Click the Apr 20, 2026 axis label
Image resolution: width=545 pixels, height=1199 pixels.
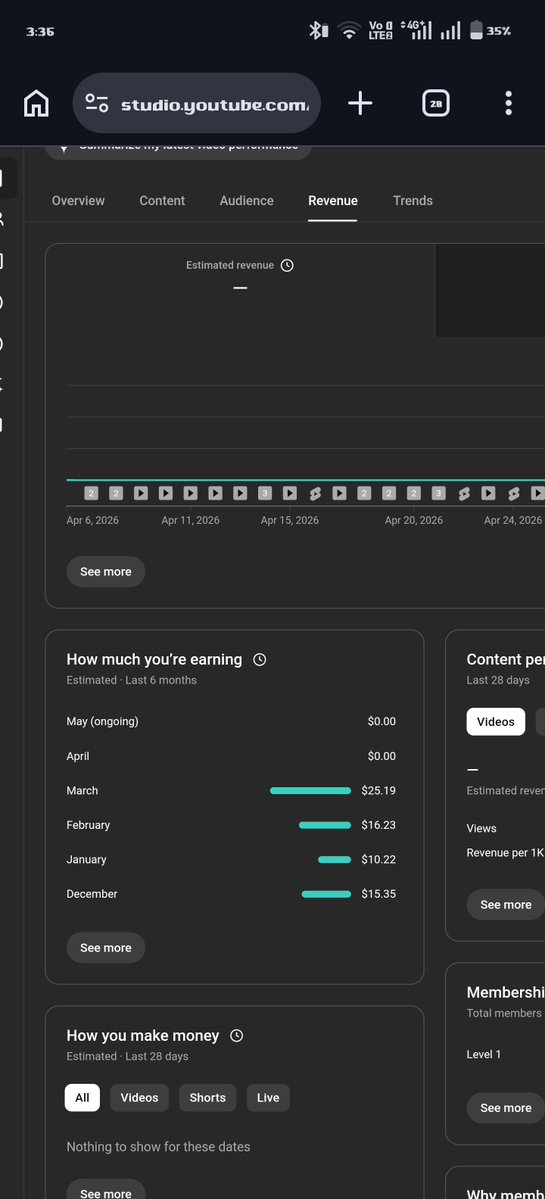pyautogui.click(x=414, y=520)
